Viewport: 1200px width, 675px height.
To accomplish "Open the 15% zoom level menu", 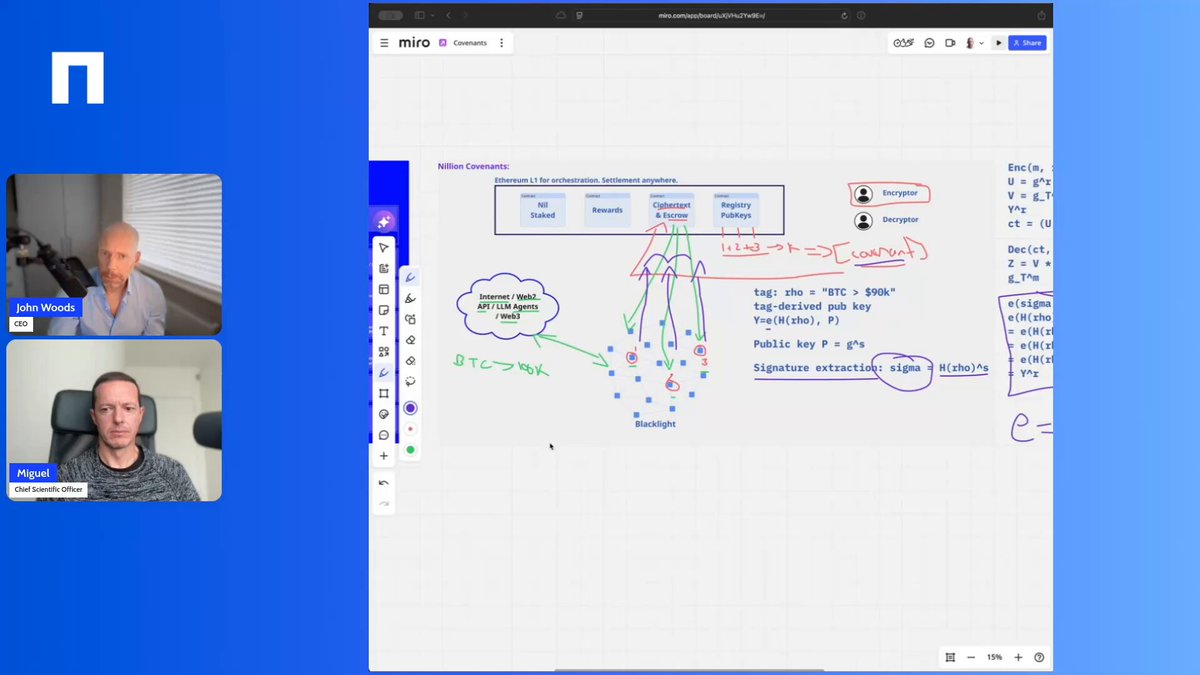I will click(x=994, y=657).
